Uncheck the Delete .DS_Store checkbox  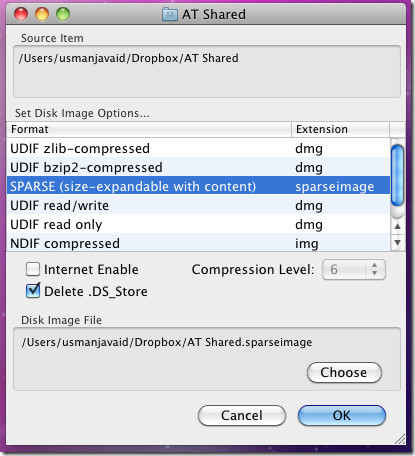(x=33, y=291)
